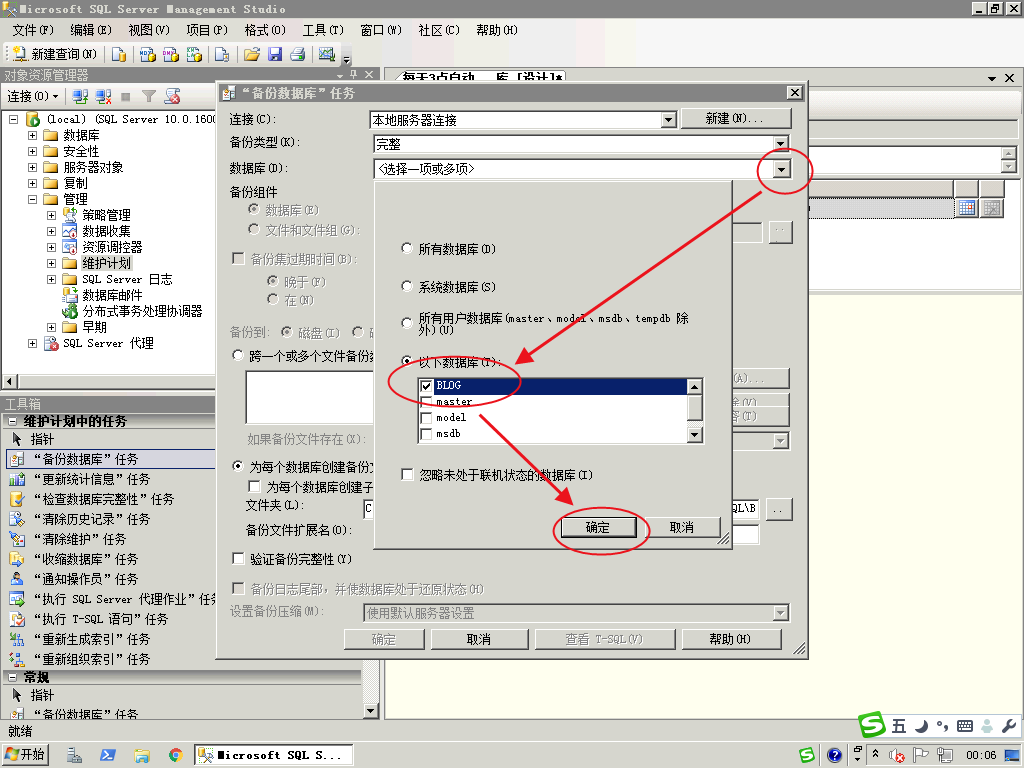The width and height of the screenshot is (1024, 768).
Task: Click the filter funnel icon in Object Explorer
Action: tap(149, 97)
